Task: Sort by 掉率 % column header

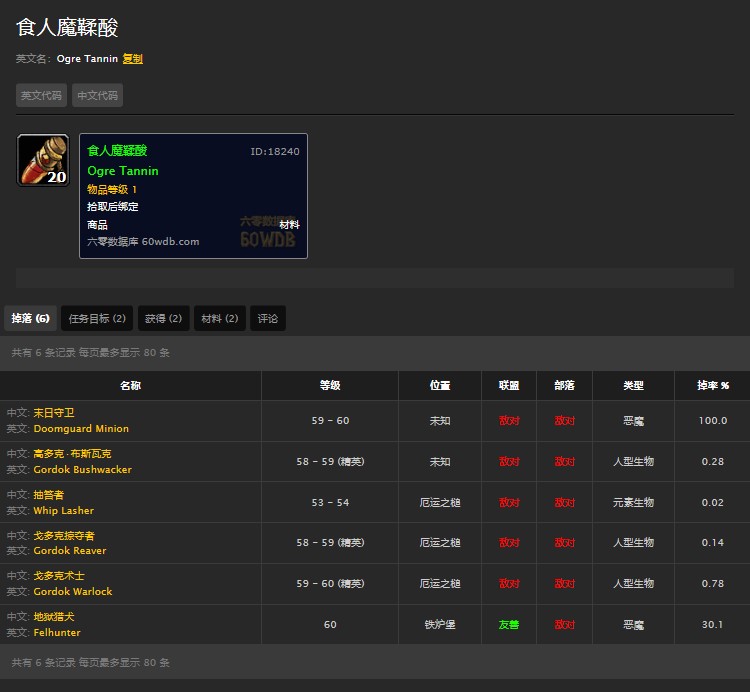Action: [x=713, y=386]
